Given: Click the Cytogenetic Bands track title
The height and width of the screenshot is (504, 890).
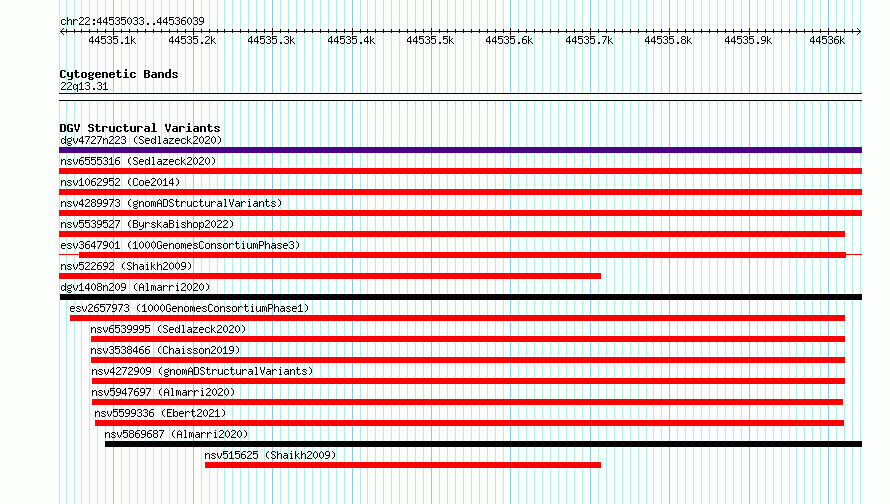Looking at the screenshot, I should point(119,74).
